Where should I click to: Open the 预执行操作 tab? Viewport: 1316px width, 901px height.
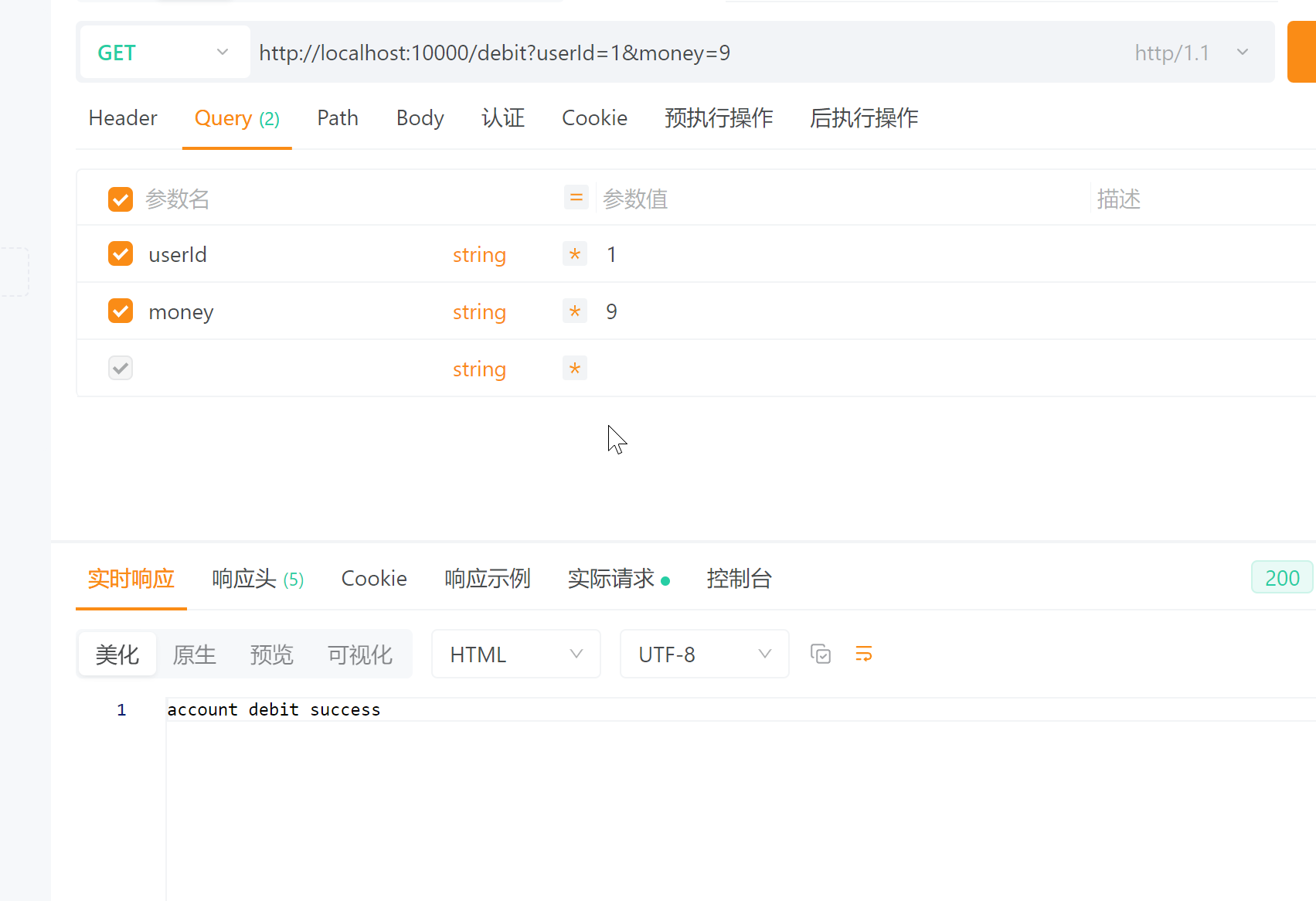click(x=719, y=117)
